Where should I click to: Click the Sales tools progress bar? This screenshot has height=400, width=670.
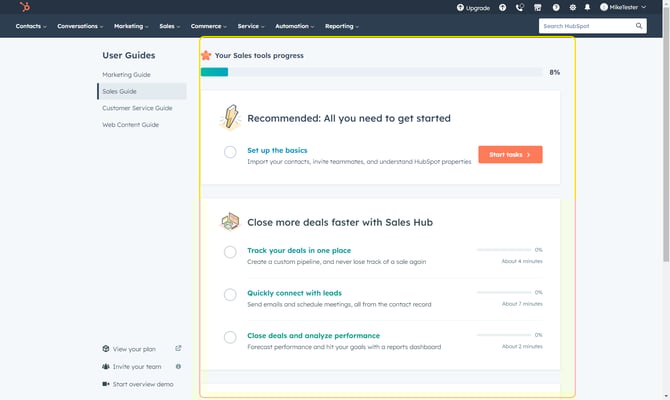click(x=372, y=72)
